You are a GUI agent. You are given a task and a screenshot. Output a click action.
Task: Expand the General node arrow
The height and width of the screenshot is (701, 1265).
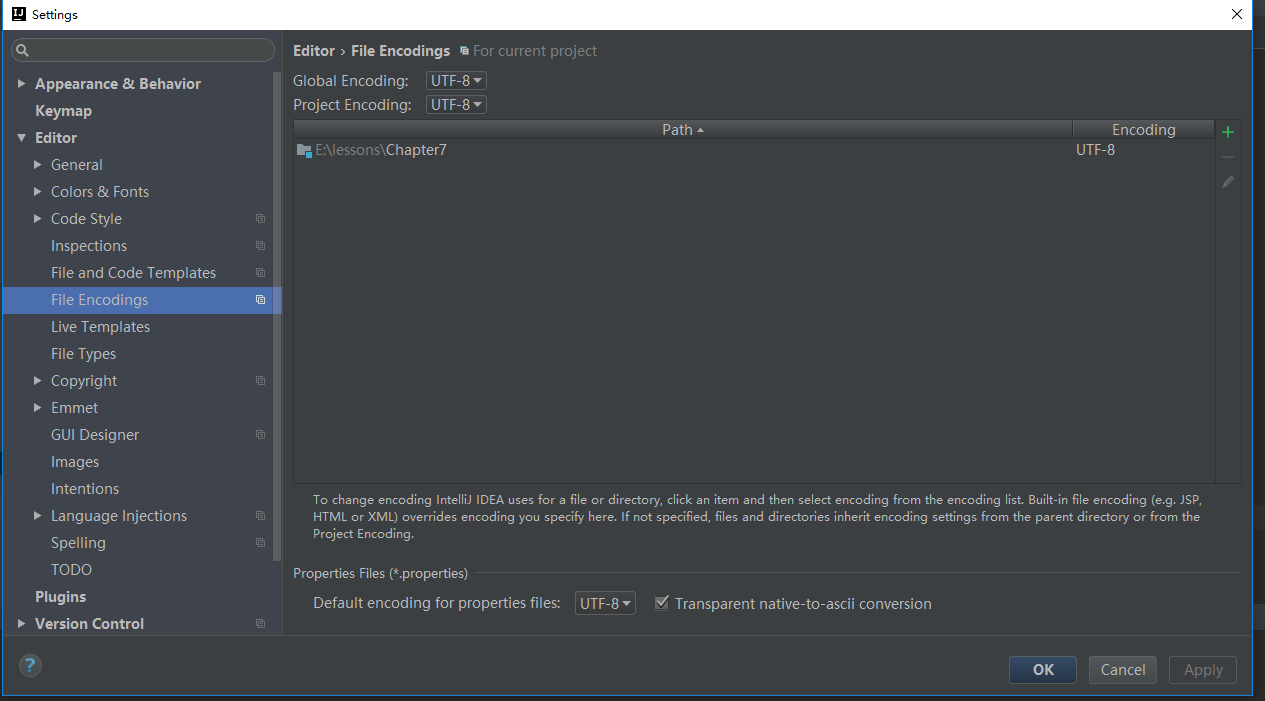coord(38,165)
